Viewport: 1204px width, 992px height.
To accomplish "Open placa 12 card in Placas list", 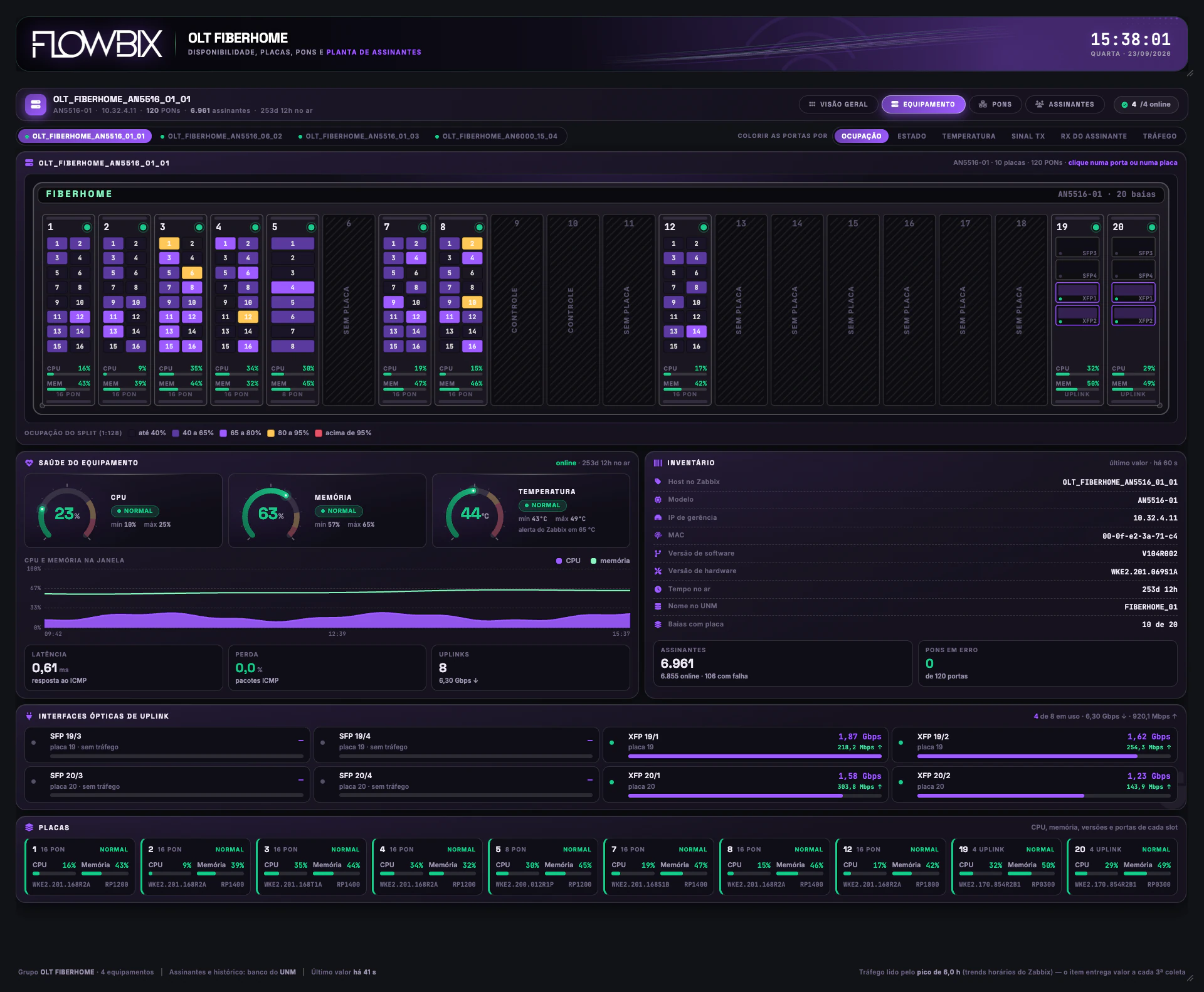I will [890, 867].
